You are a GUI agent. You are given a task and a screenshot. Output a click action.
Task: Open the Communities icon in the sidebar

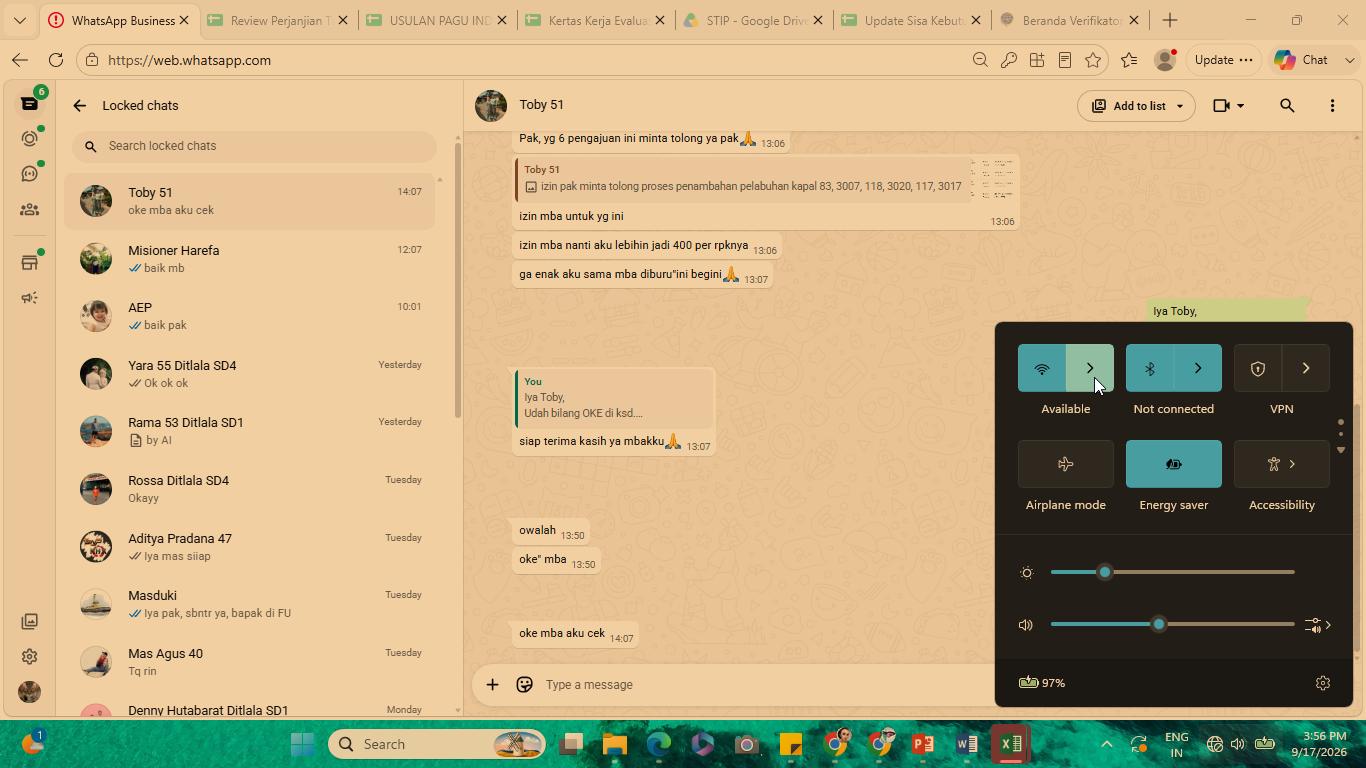coord(29,210)
